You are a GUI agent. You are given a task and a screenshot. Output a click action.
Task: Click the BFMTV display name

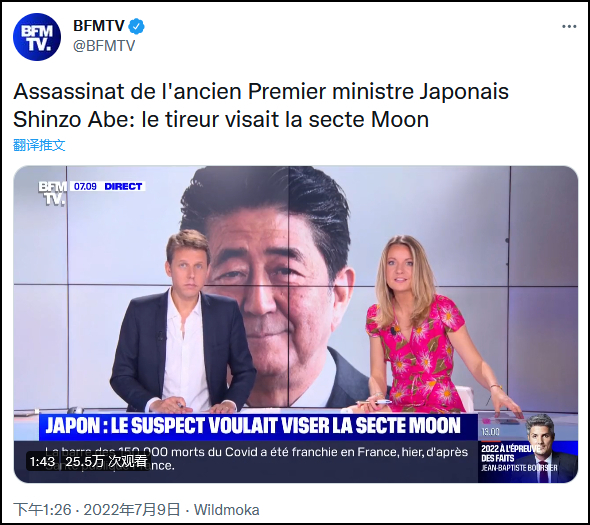(x=99, y=26)
